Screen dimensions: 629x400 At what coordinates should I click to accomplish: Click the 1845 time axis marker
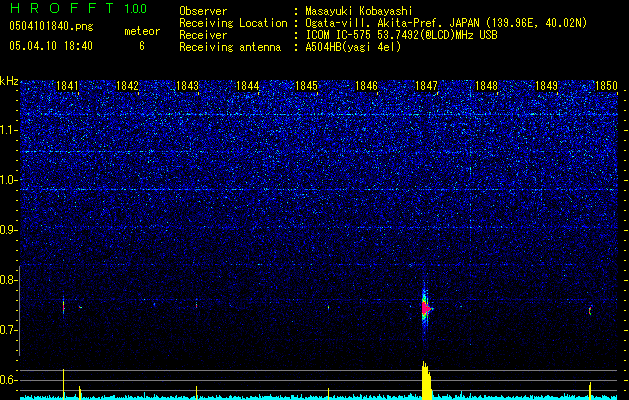point(306,86)
